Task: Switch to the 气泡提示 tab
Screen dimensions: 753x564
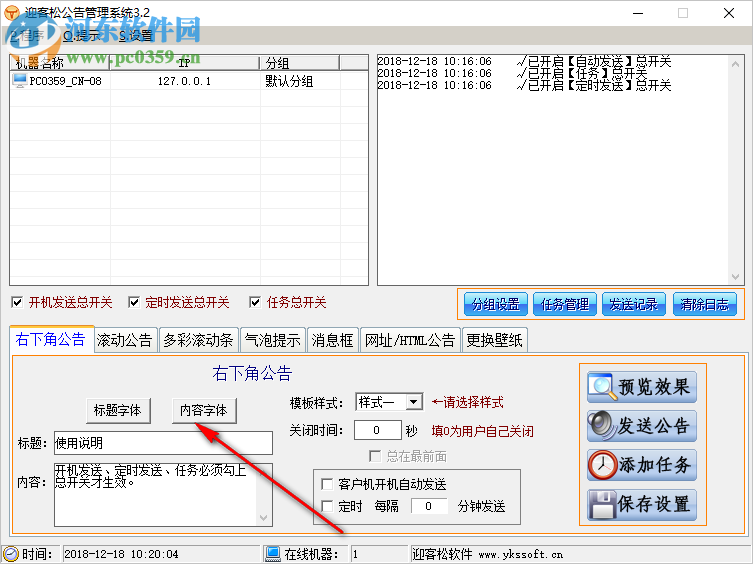Action: point(273,340)
